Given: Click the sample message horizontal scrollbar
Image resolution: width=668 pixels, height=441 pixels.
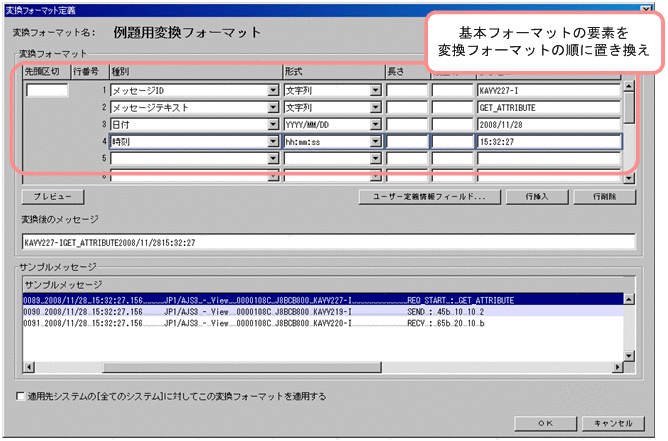Looking at the screenshot, I should (x=320, y=366).
